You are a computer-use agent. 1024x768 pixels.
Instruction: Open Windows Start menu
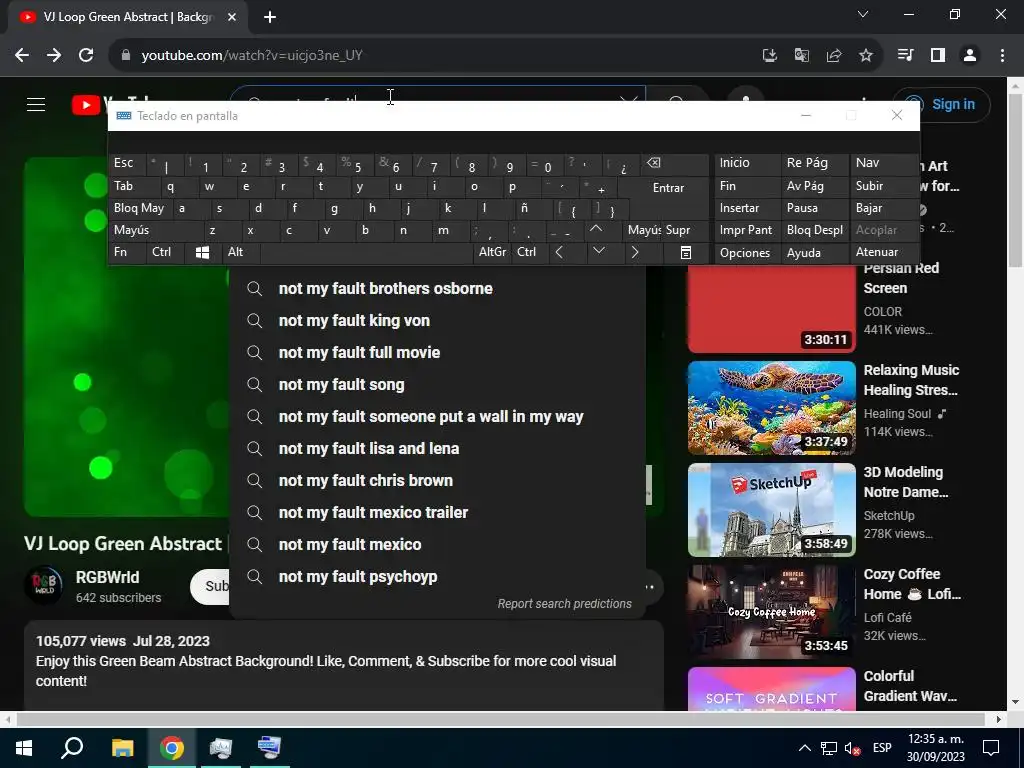point(24,748)
